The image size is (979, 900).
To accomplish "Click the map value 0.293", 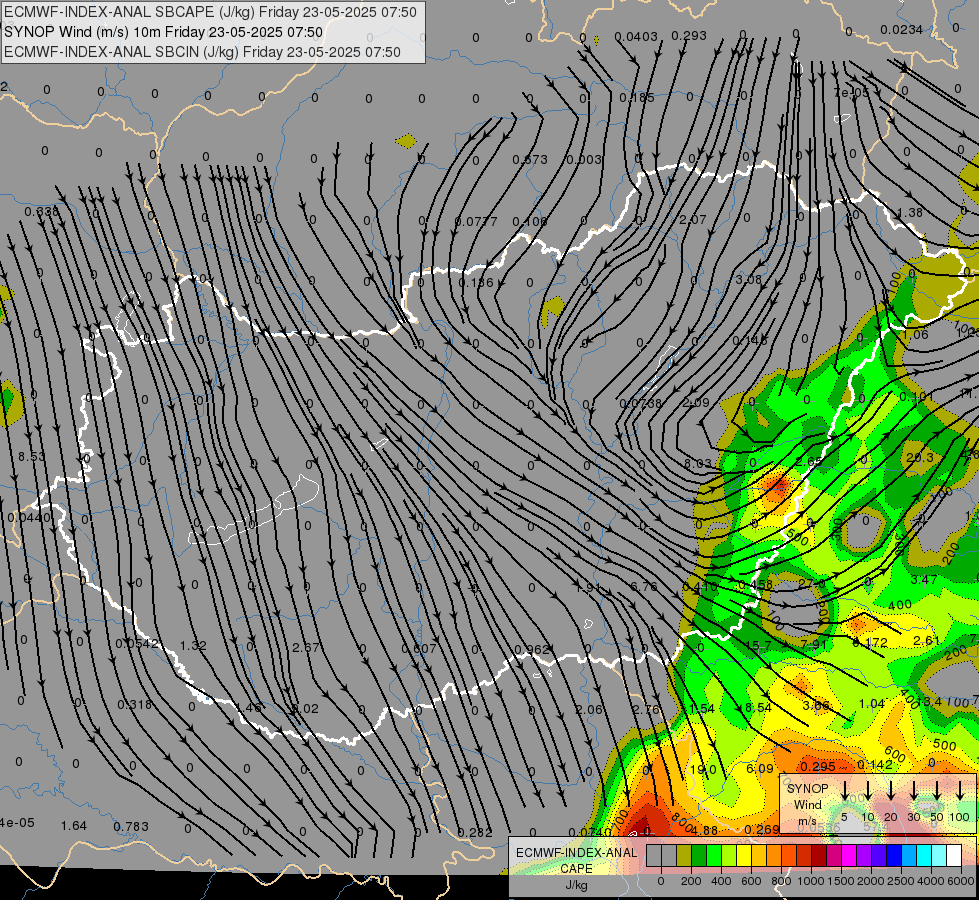I will pos(689,36).
